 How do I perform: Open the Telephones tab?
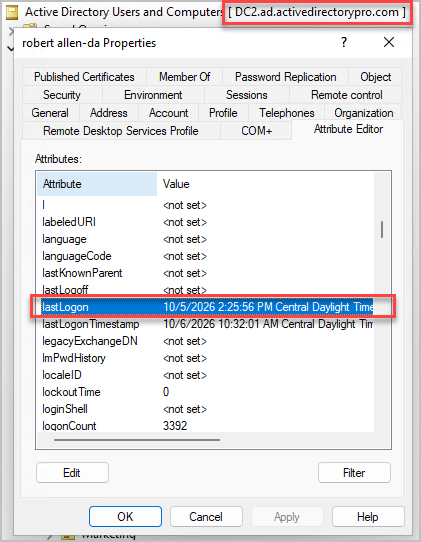click(x=287, y=113)
